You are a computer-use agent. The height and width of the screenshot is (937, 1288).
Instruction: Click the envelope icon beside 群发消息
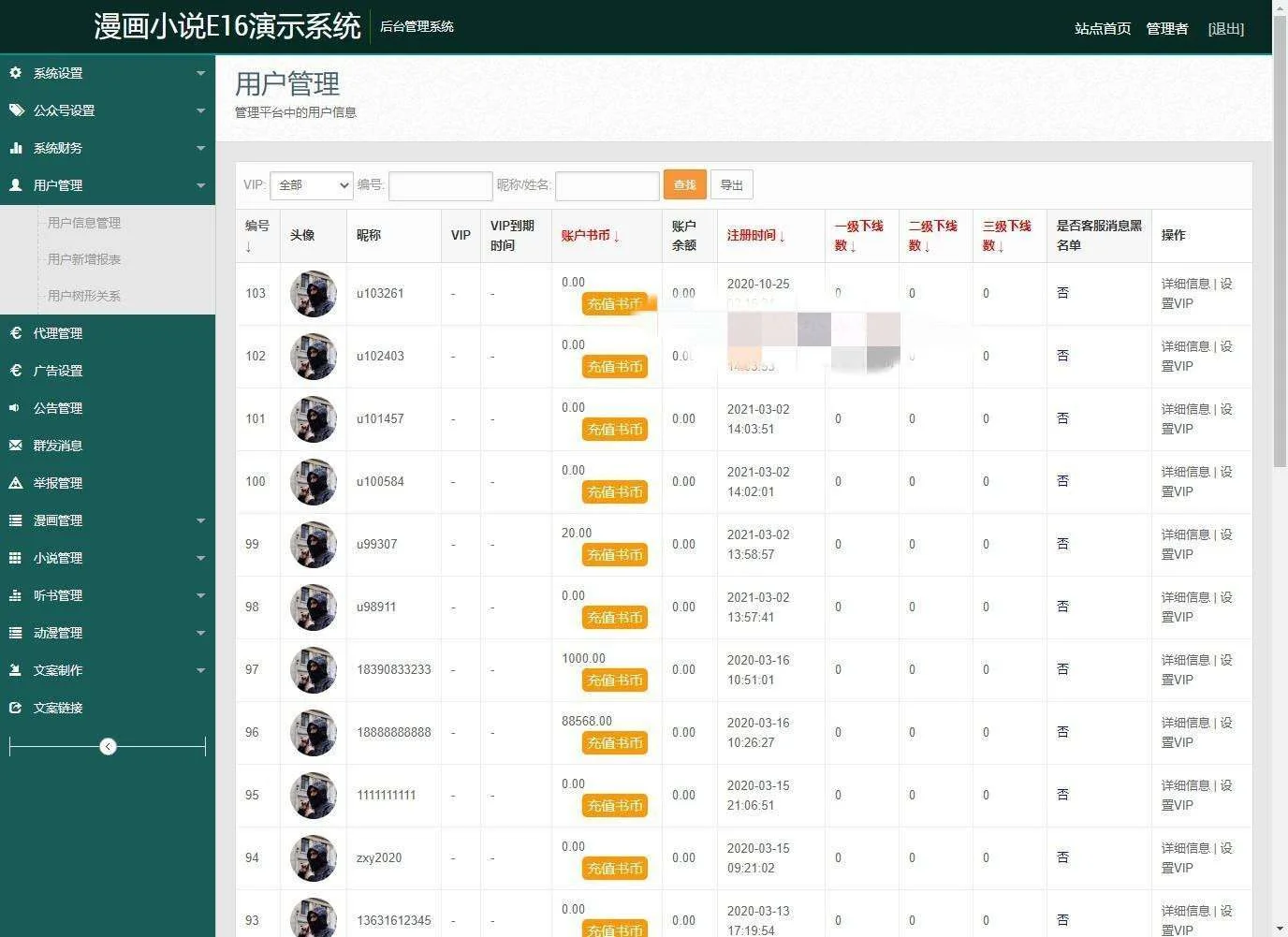15,445
